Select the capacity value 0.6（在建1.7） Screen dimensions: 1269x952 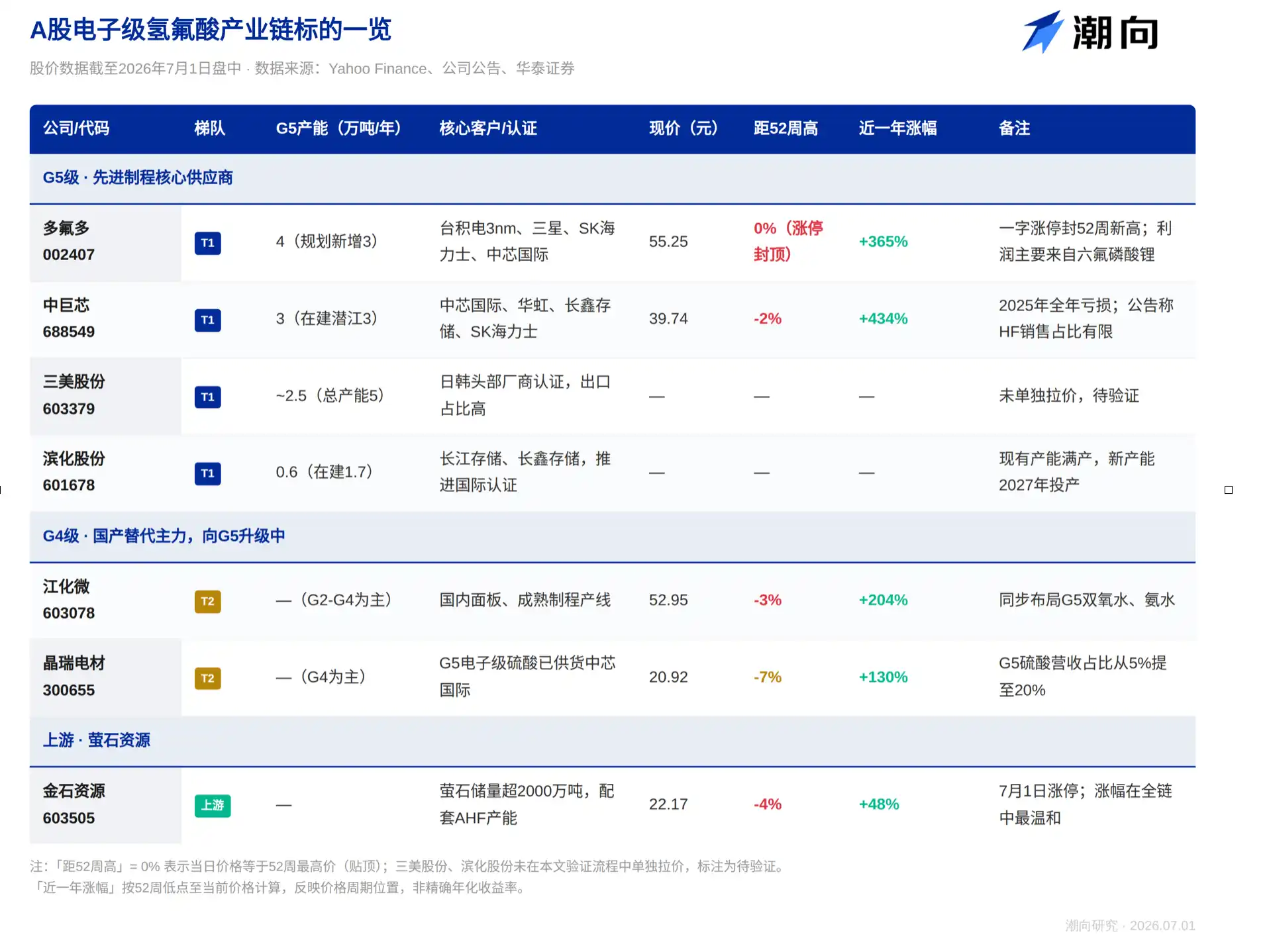click(325, 472)
